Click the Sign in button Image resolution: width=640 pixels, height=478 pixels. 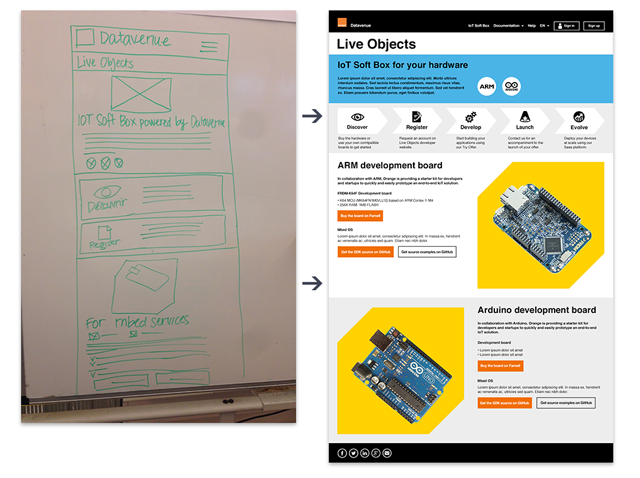[x=567, y=26]
